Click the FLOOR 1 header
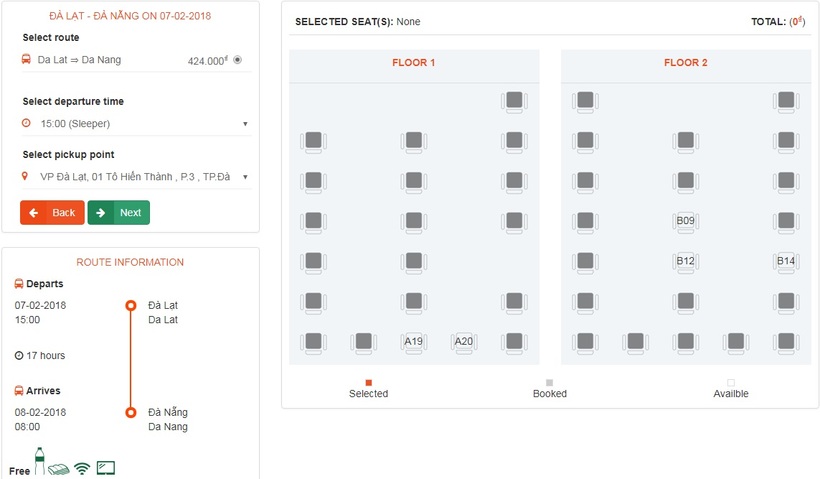Viewport: 820px width, 479px height. pos(414,63)
